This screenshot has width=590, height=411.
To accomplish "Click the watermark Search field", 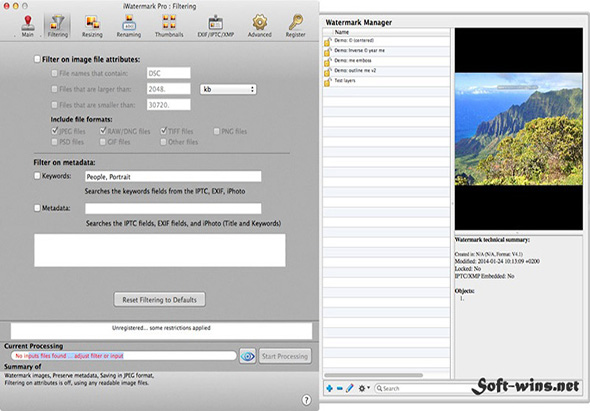I will (421, 388).
